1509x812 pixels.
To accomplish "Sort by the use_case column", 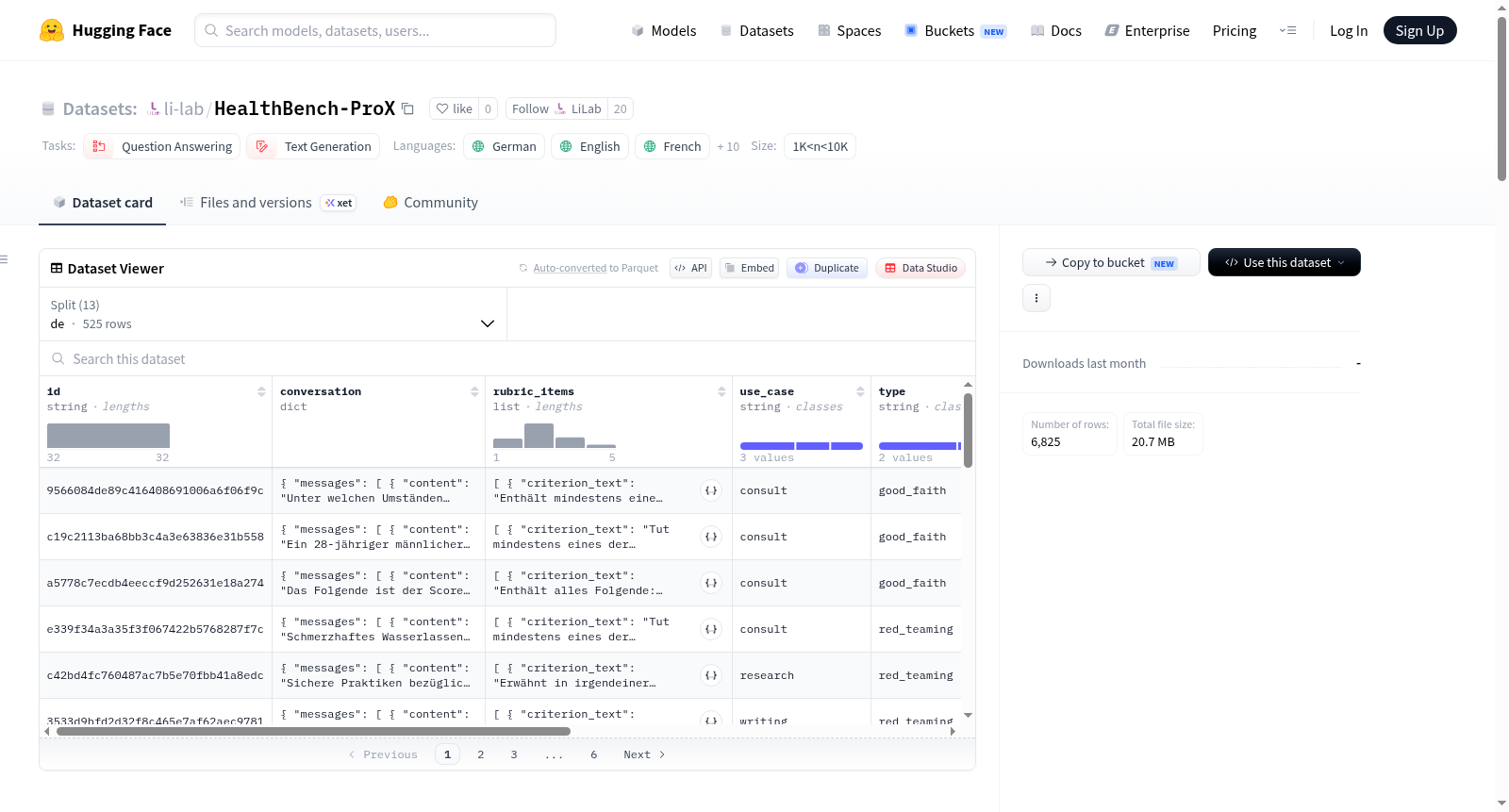I will 860,391.
